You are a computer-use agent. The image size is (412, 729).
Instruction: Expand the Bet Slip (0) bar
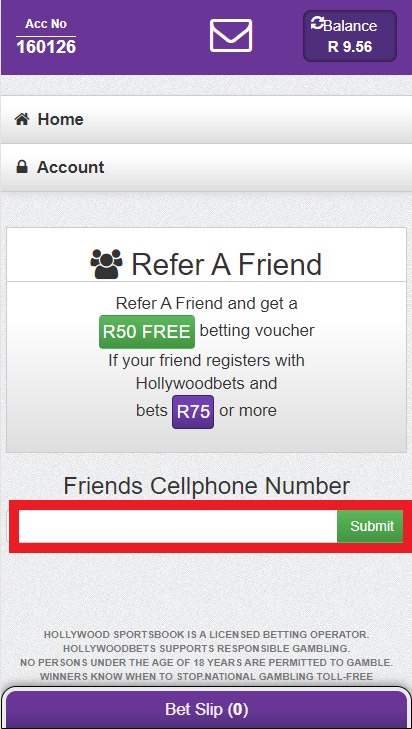(x=206, y=709)
